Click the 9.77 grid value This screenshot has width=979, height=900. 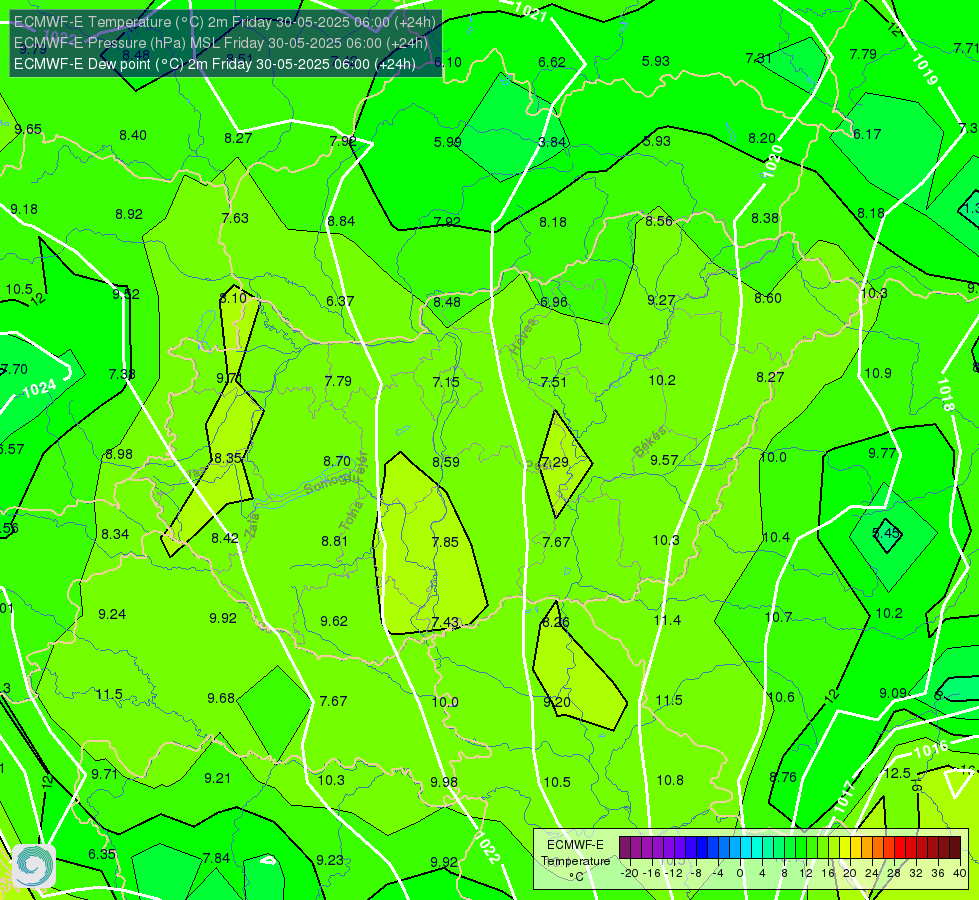point(882,453)
